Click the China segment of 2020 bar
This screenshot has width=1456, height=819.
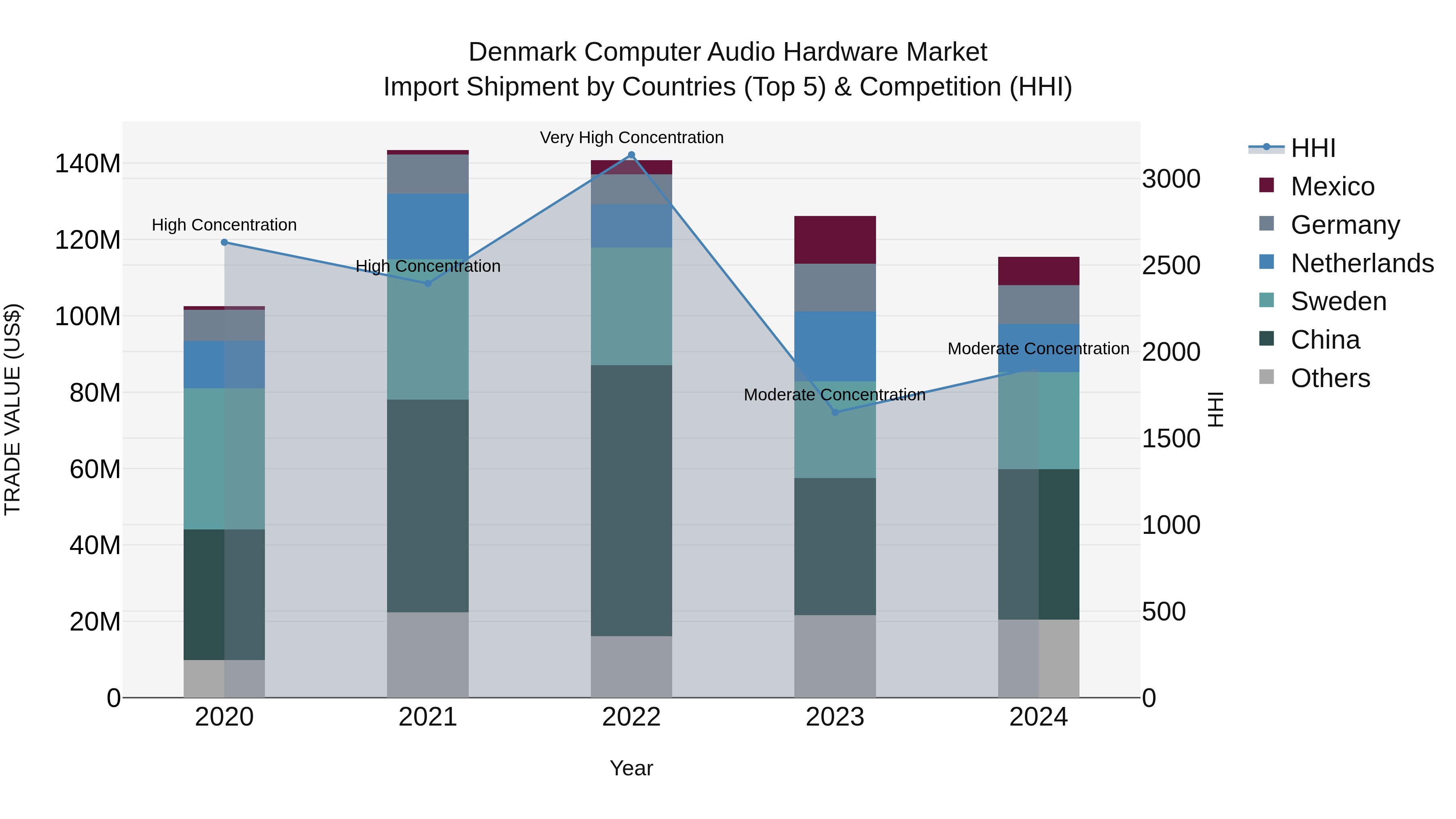pyautogui.click(x=224, y=595)
